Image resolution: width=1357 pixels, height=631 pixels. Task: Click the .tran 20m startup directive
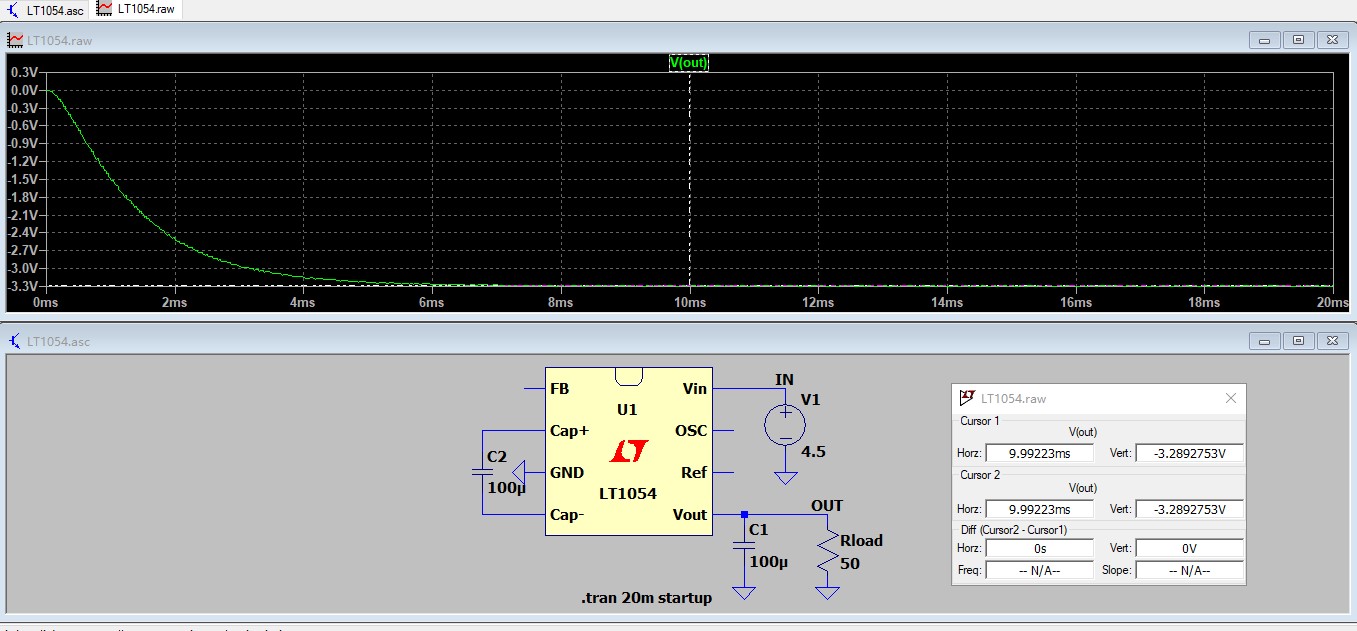tap(646, 598)
